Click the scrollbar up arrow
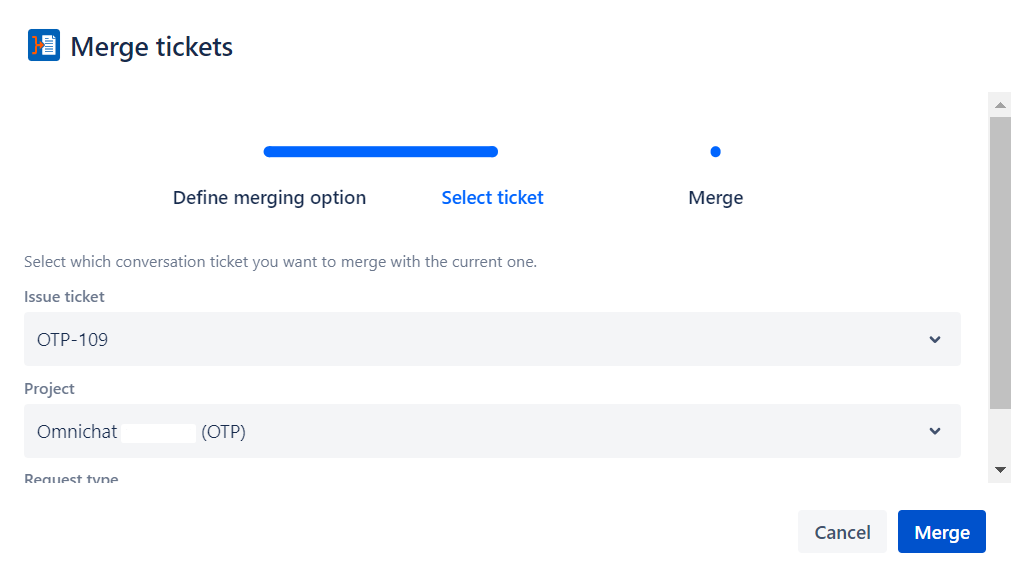 pyautogui.click(x=999, y=104)
